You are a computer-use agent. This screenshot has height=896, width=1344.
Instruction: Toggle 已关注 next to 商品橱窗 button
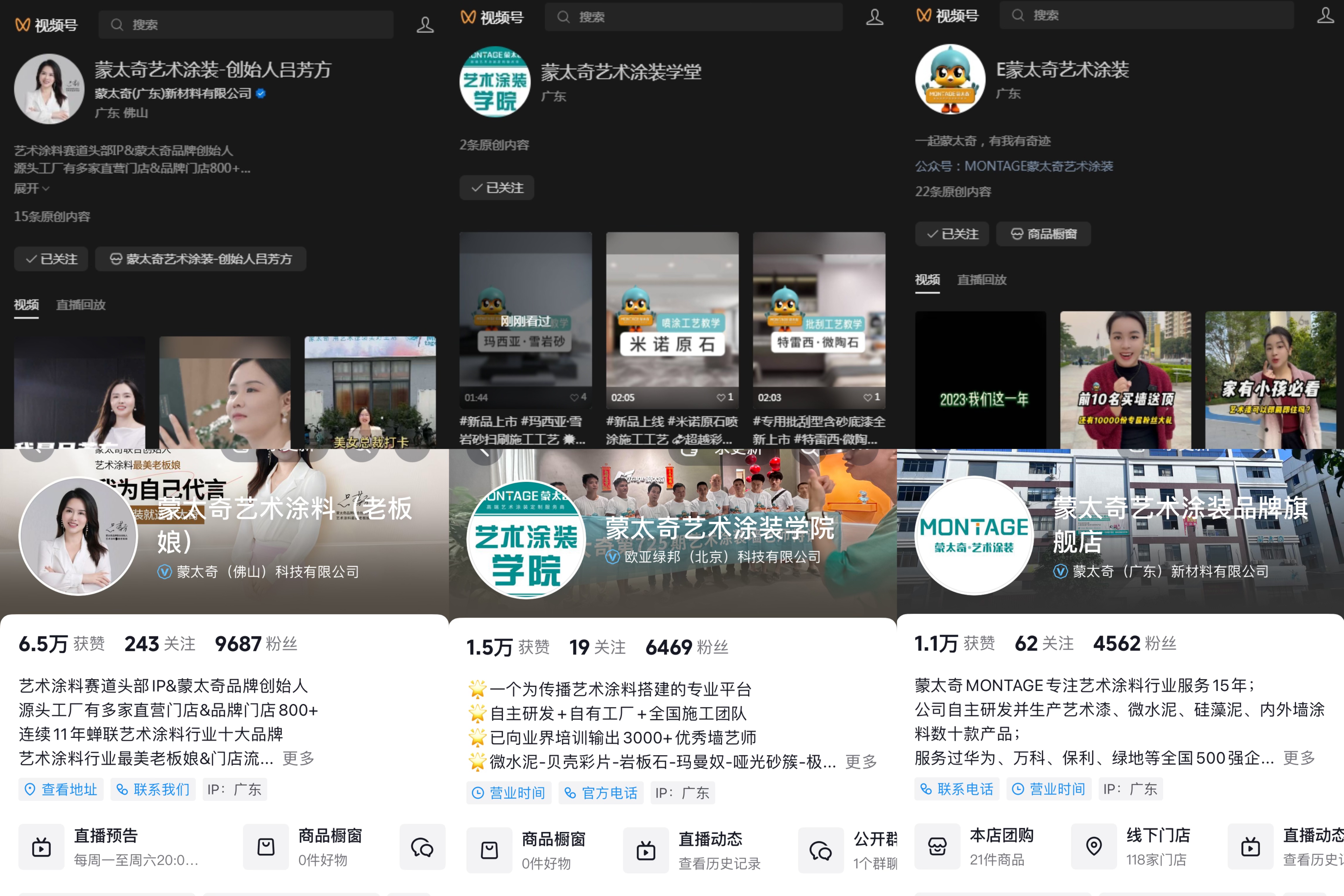pyautogui.click(x=952, y=234)
